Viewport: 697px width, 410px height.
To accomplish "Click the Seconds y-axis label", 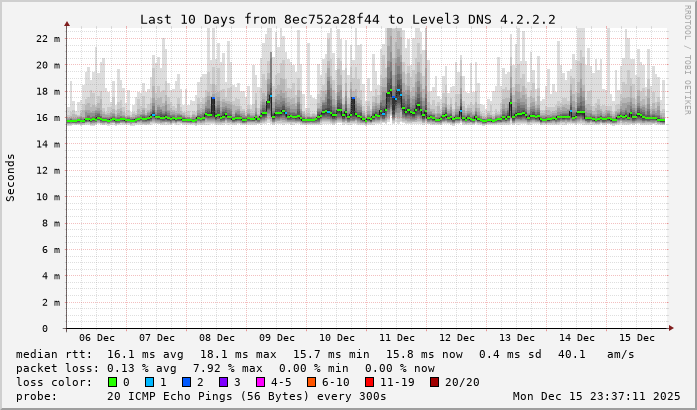I will pos(11,178).
